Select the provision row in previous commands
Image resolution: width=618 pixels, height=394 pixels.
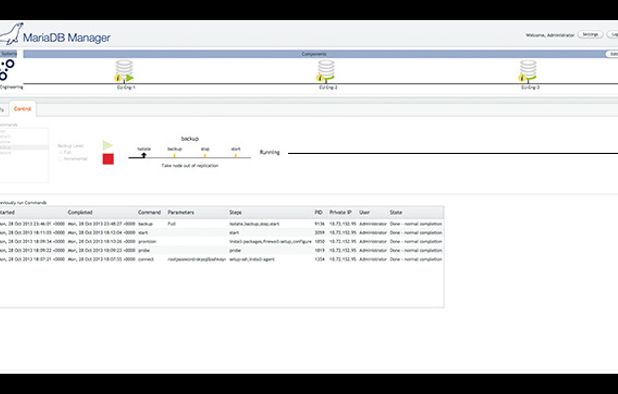pos(222,242)
